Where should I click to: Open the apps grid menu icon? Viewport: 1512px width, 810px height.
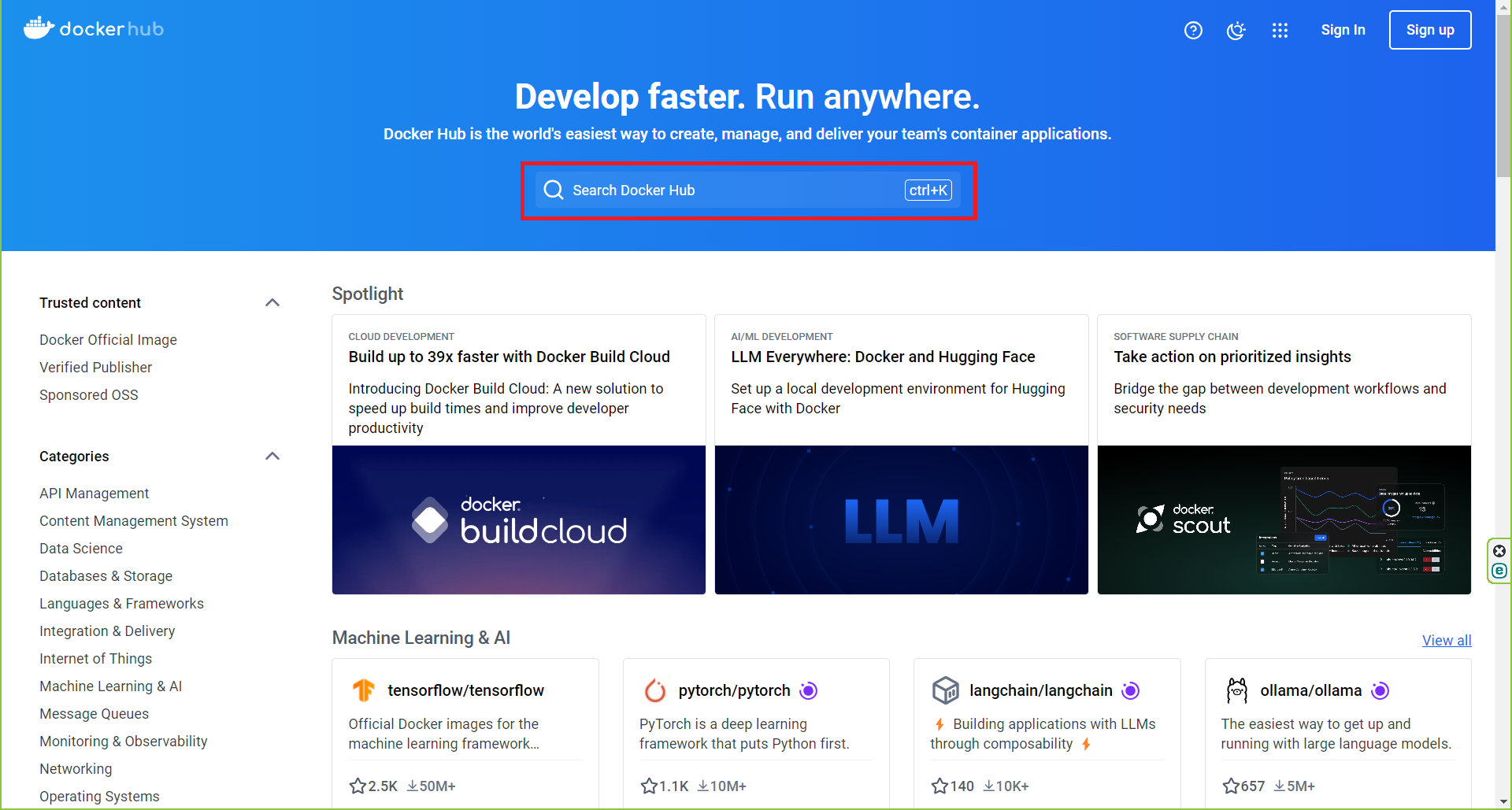tap(1280, 30)
